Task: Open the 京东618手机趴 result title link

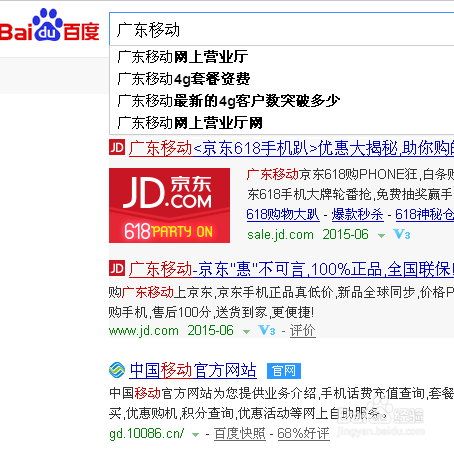Action: (291, 148)
